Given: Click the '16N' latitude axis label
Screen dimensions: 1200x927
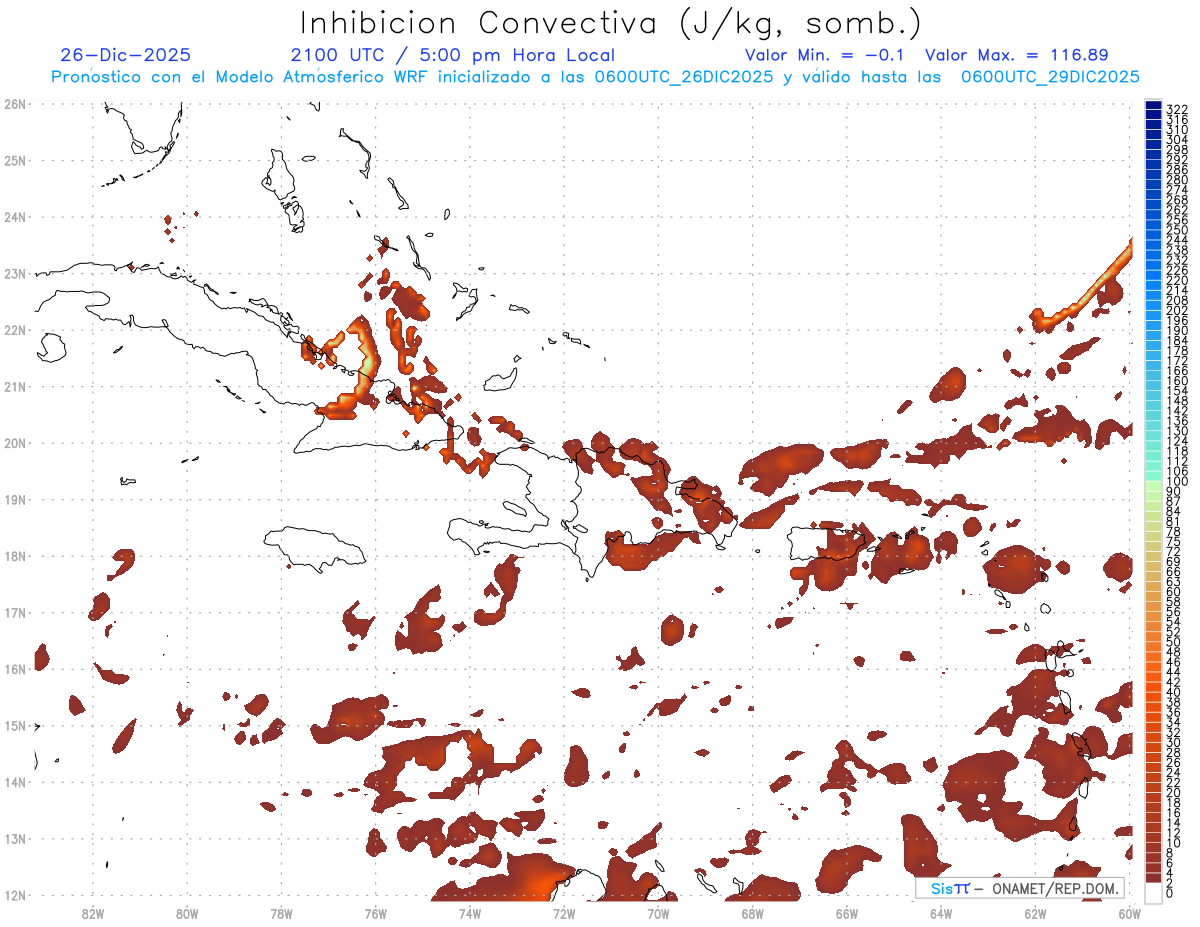Looking at the screenshot, I should [15, 669].
